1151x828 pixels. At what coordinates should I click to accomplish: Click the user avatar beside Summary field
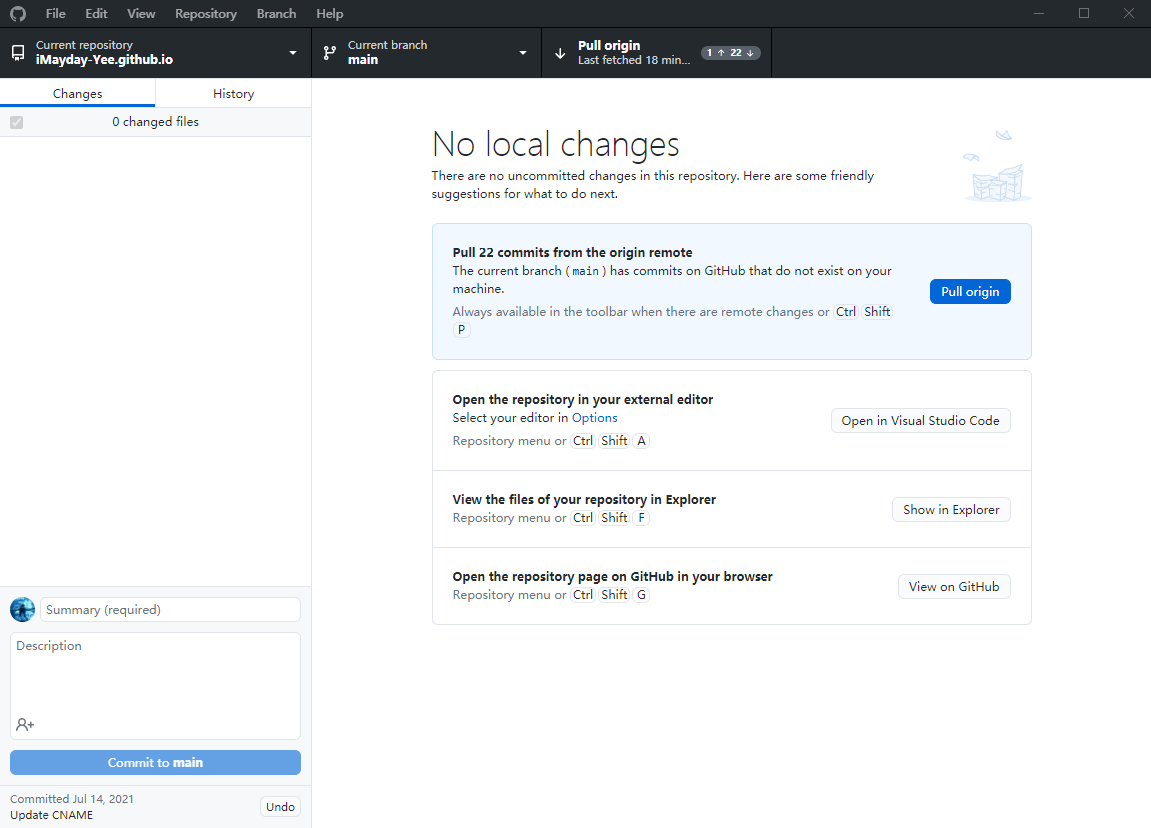click(22, 609)
